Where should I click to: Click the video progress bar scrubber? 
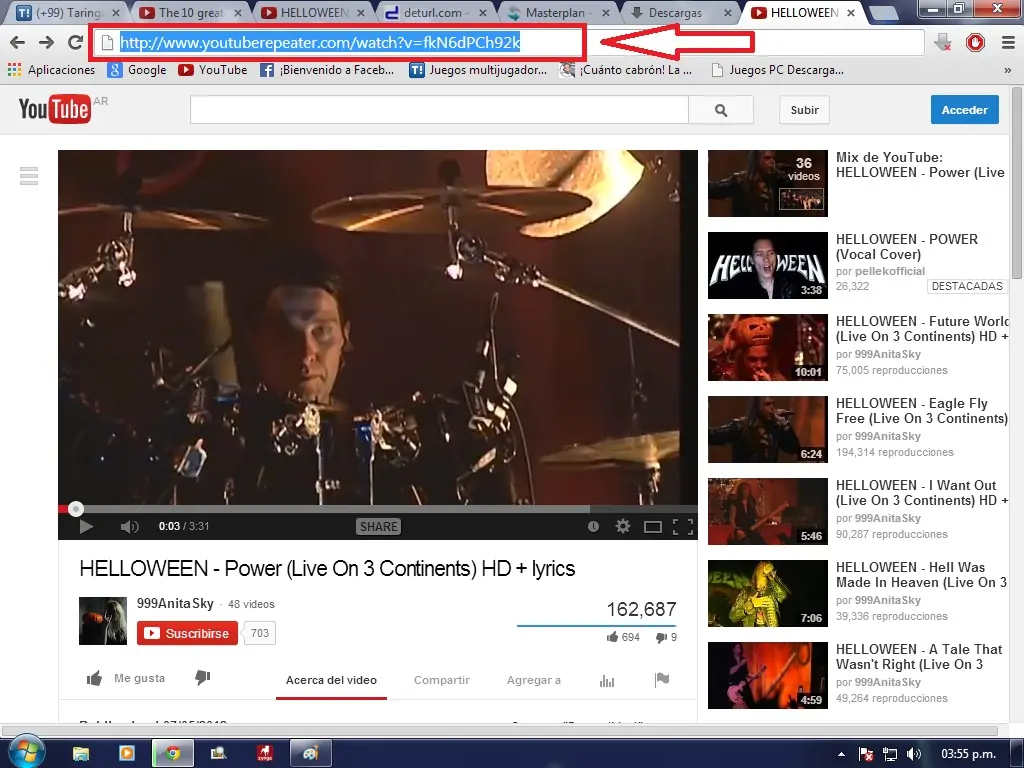[x=76, y=509]
